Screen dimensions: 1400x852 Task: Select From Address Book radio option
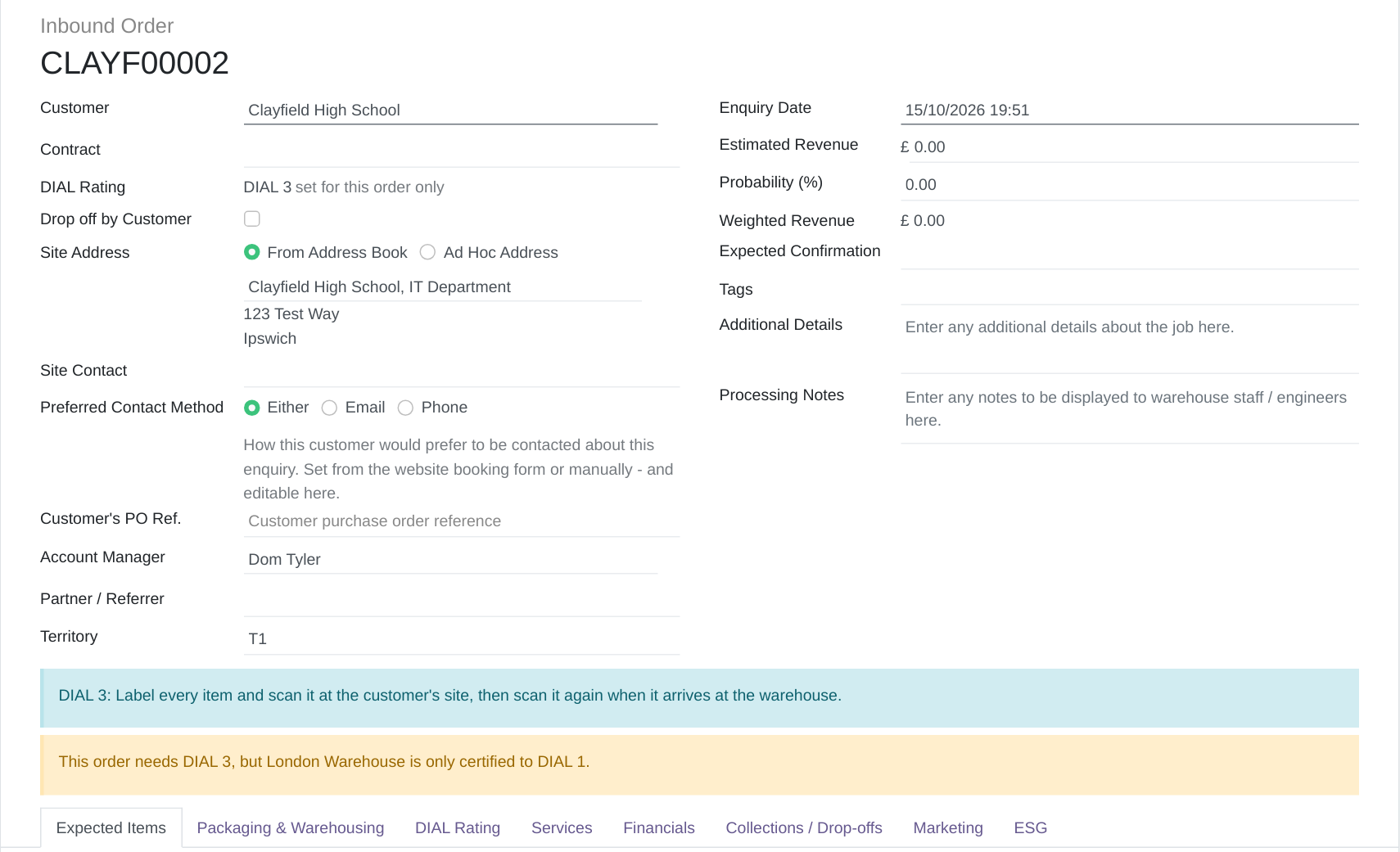click(252, 252)
